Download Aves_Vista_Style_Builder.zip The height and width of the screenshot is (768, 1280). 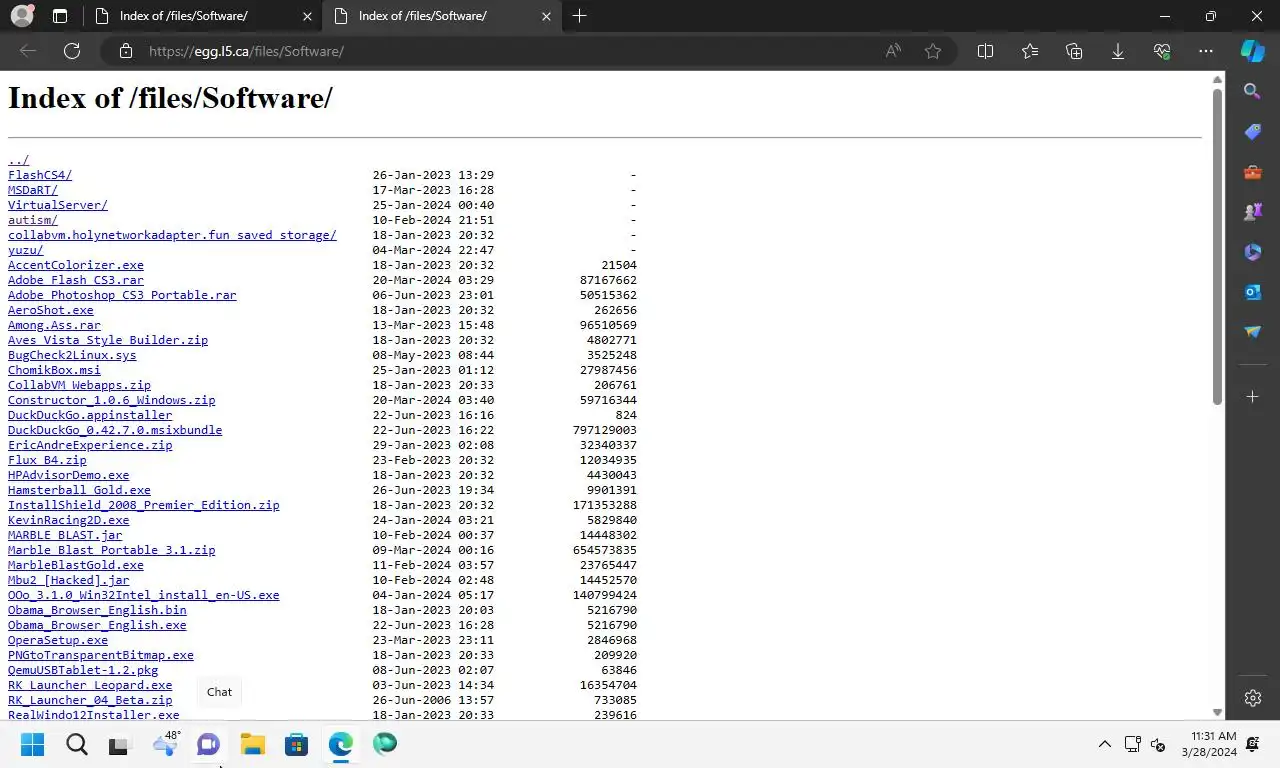(108, 340)
